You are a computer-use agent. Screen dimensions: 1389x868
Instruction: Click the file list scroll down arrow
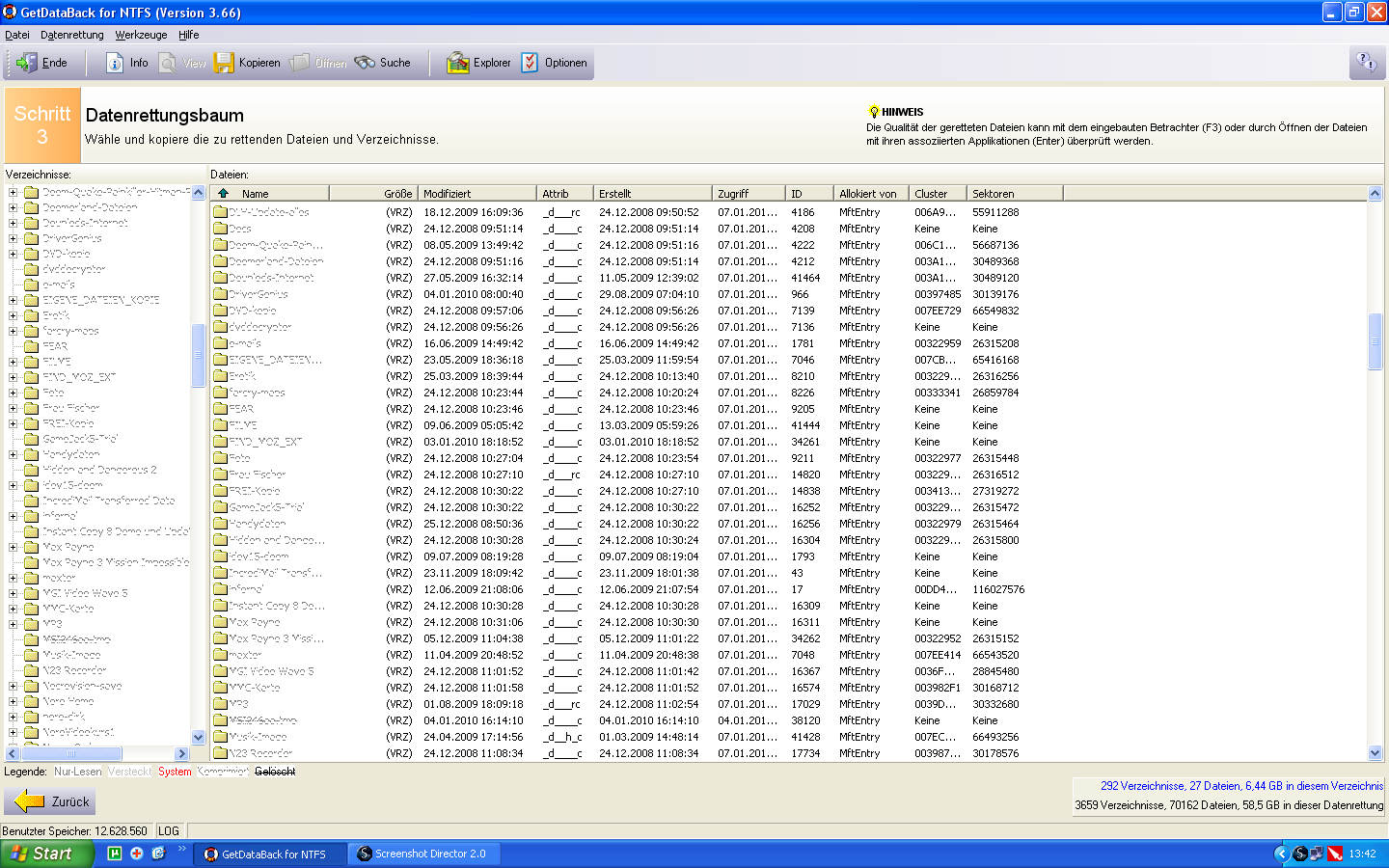click(1375, 753)
